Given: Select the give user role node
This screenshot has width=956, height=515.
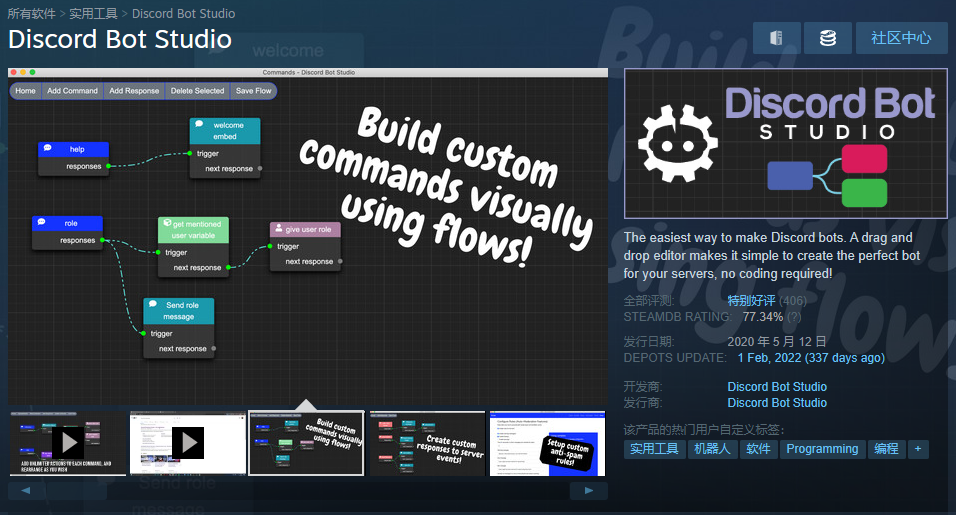Looking at the screenshot, I should (x=305, y=247).
